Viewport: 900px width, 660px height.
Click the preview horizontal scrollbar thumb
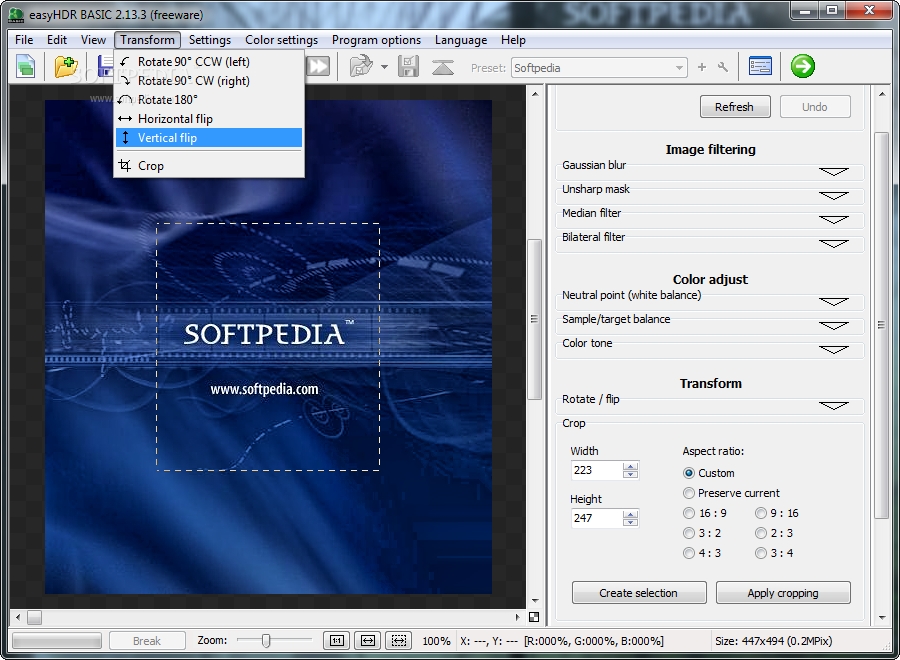point(34,617)
